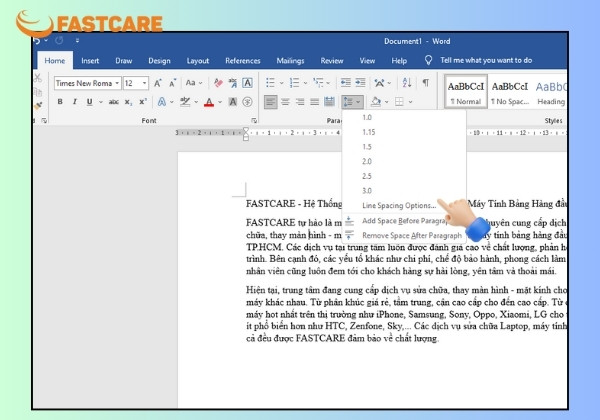This screenshot has width=600, height=420.
Task: Clear all formatting with eraser icon
Action: (218, 83)
